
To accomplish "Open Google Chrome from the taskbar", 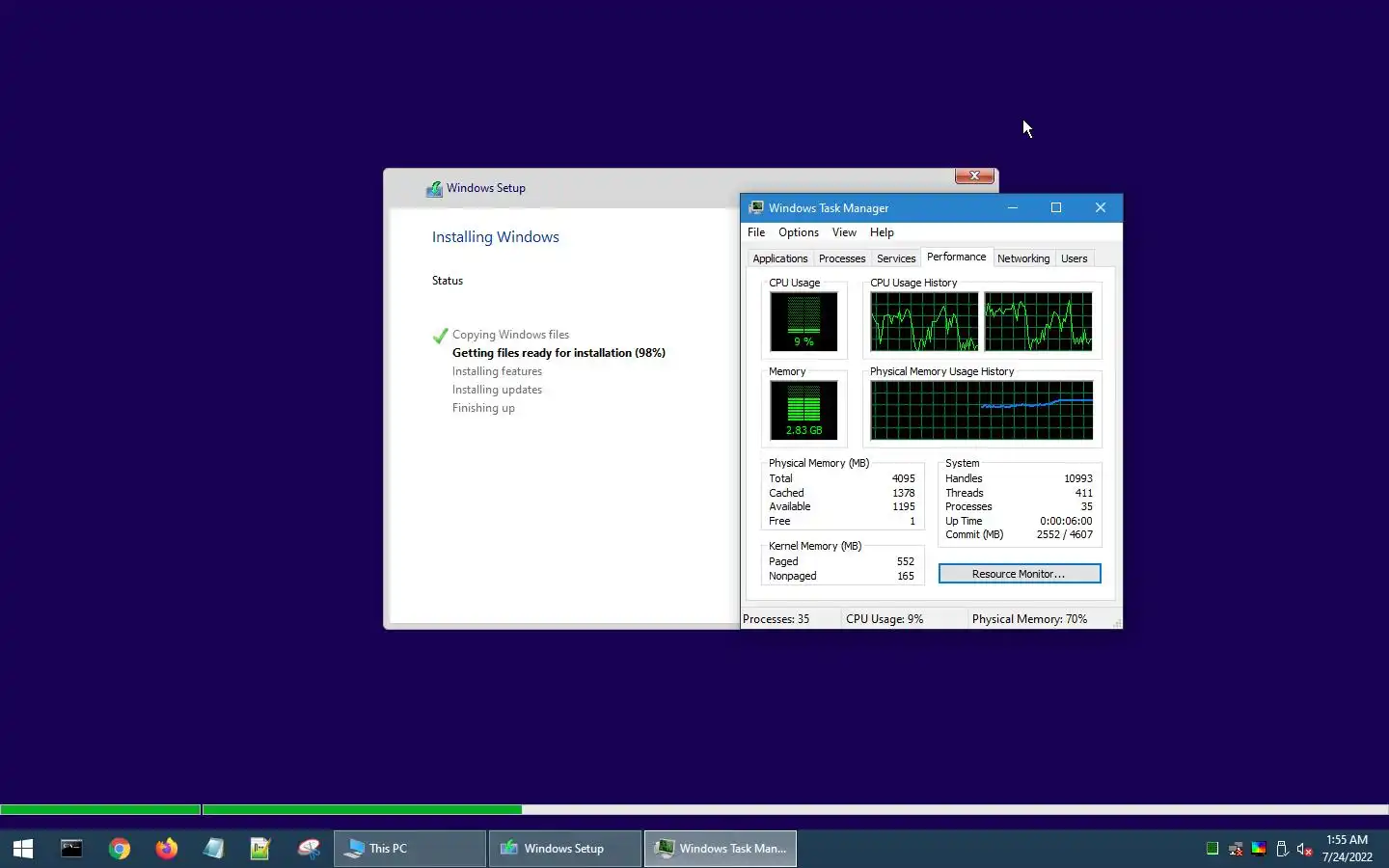I will (120, 849).
